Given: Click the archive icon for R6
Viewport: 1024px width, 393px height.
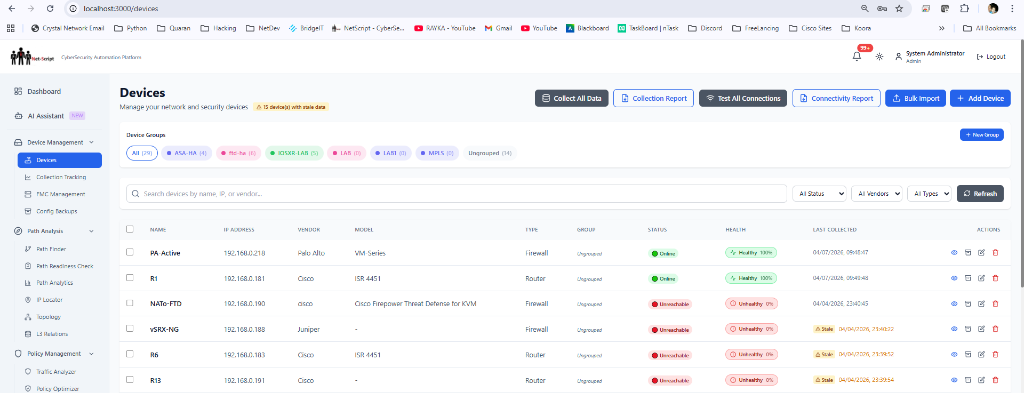Looking at the screenshot, I should pyautogui.click(x=968, y=354).
